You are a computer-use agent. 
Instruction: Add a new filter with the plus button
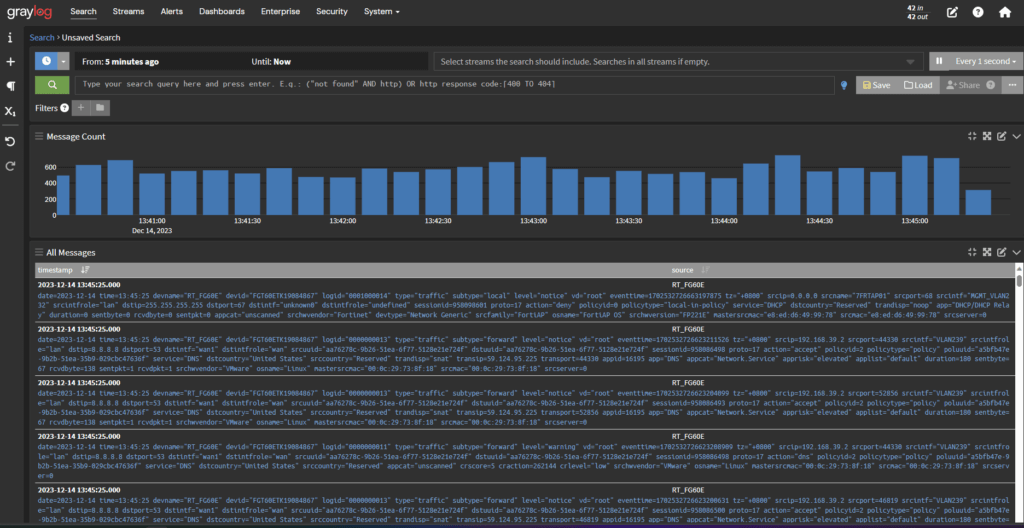coord(82,107)
